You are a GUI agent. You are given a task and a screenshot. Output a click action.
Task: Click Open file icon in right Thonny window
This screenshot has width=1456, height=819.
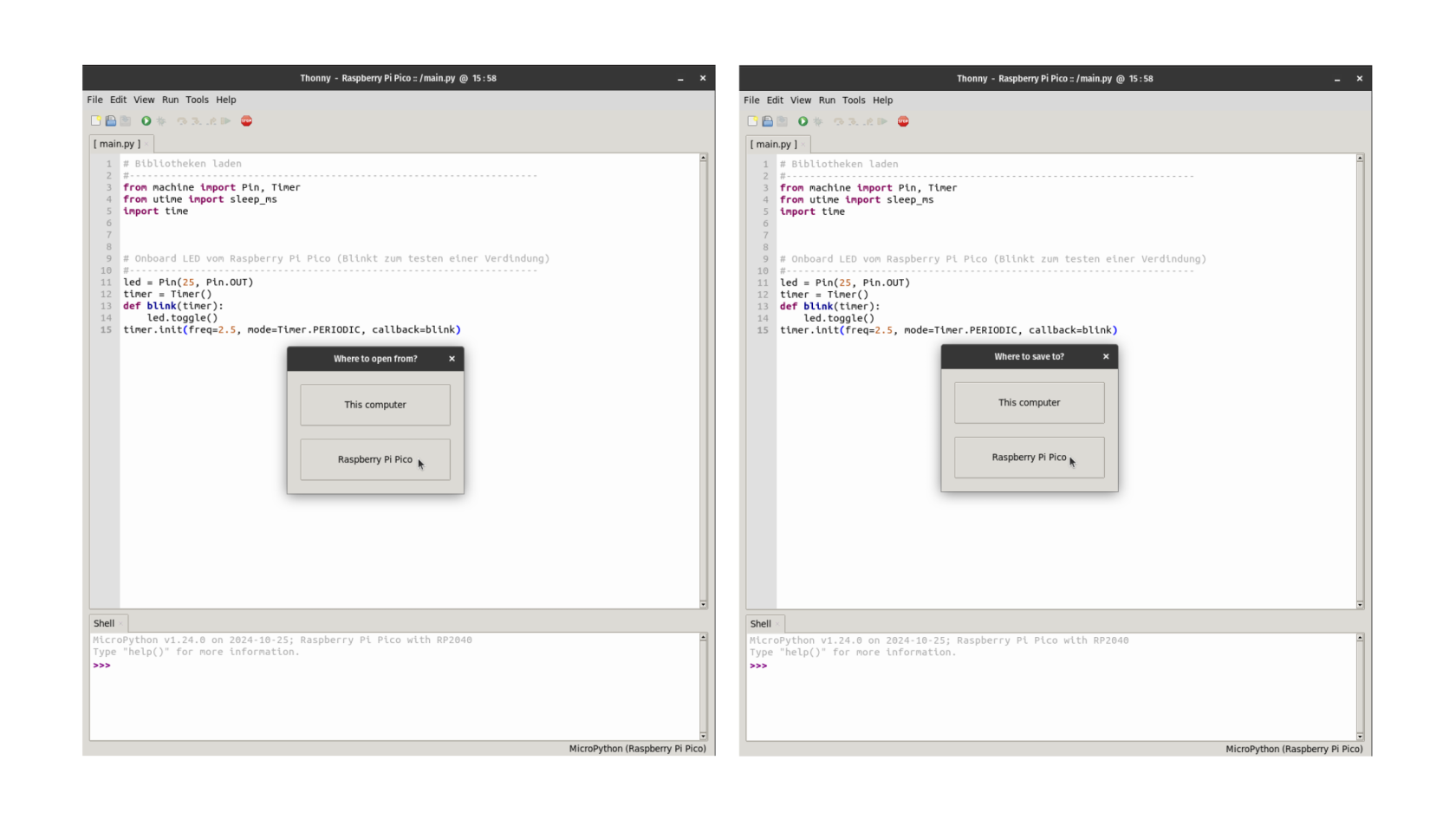(768, 121)
